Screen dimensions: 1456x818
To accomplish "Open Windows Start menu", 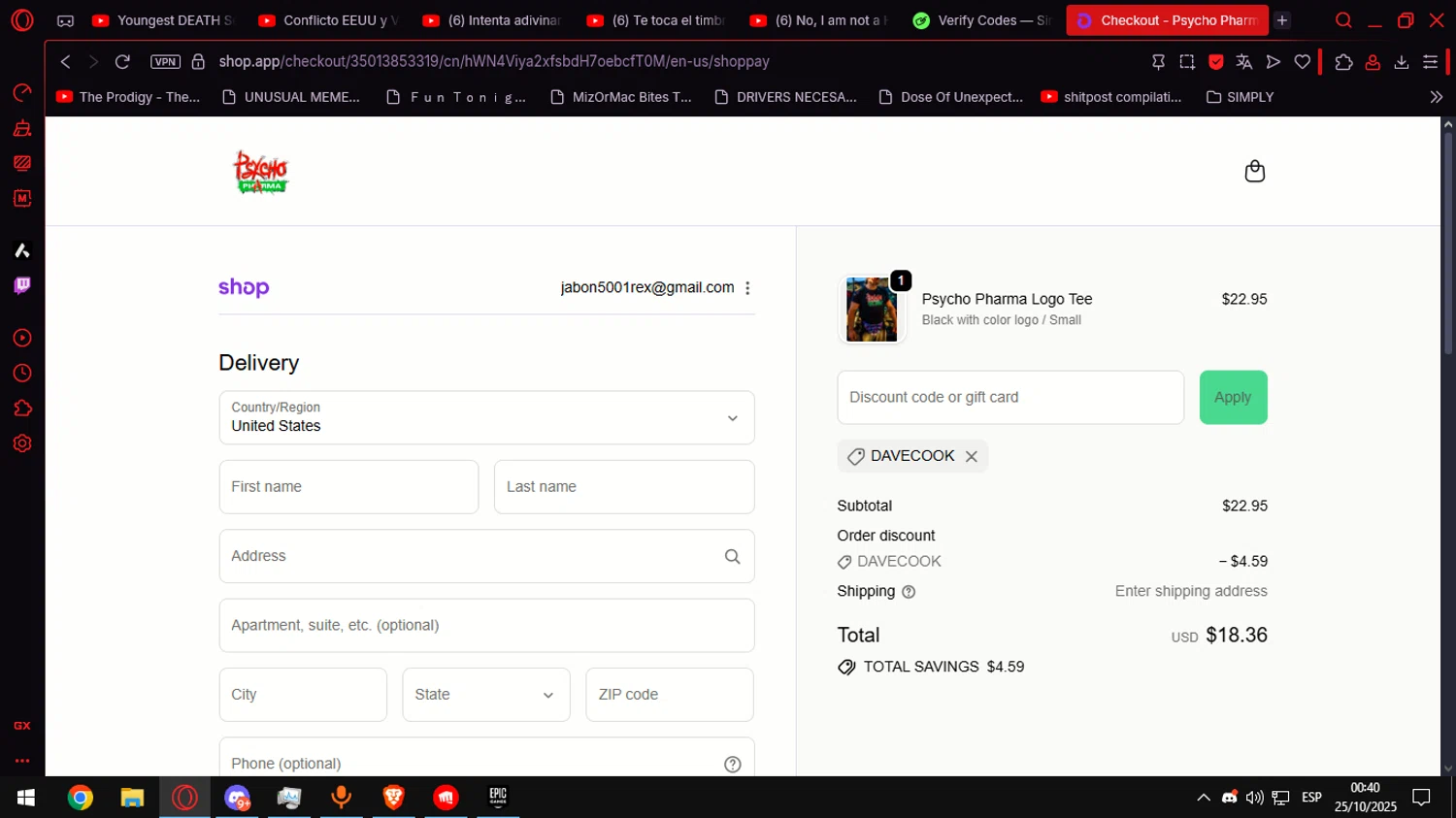I will pyautogui.click(x=26, y=798).
